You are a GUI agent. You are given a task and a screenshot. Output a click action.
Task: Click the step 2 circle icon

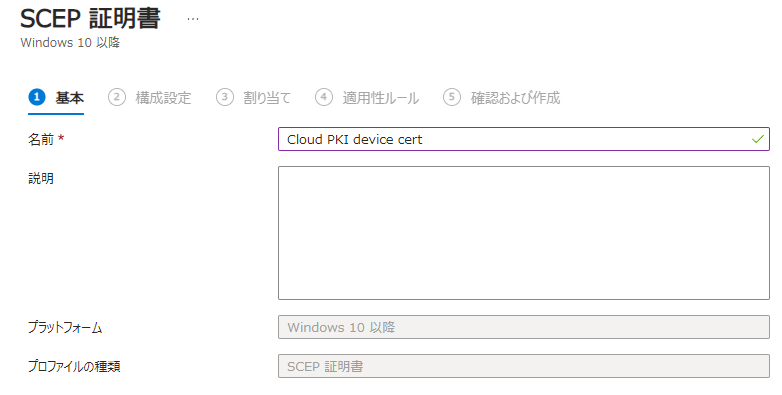[x=117, y=97]
